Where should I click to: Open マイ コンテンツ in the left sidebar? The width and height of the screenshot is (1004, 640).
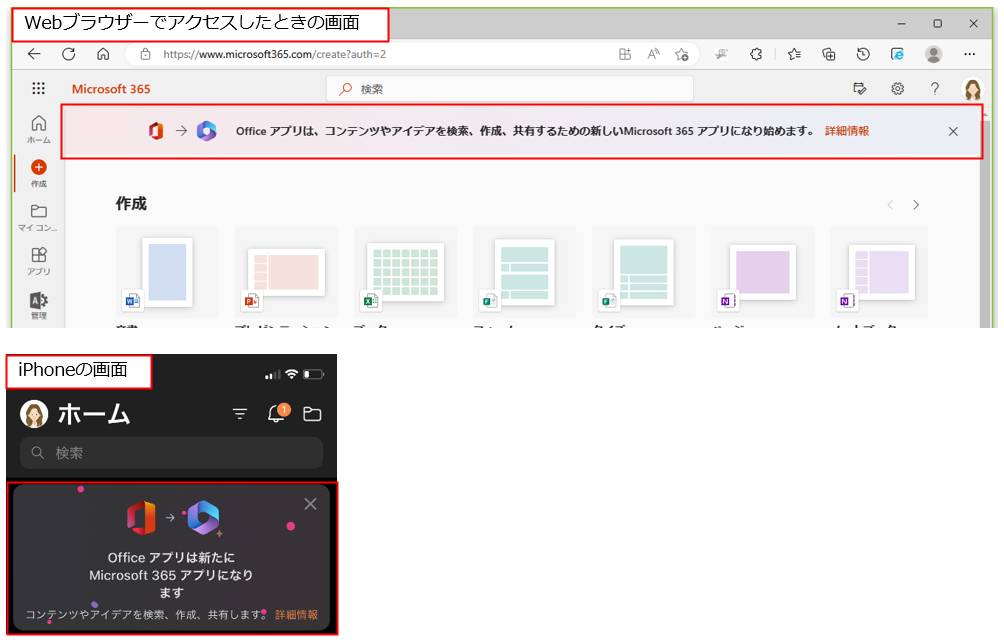(37, 218)
